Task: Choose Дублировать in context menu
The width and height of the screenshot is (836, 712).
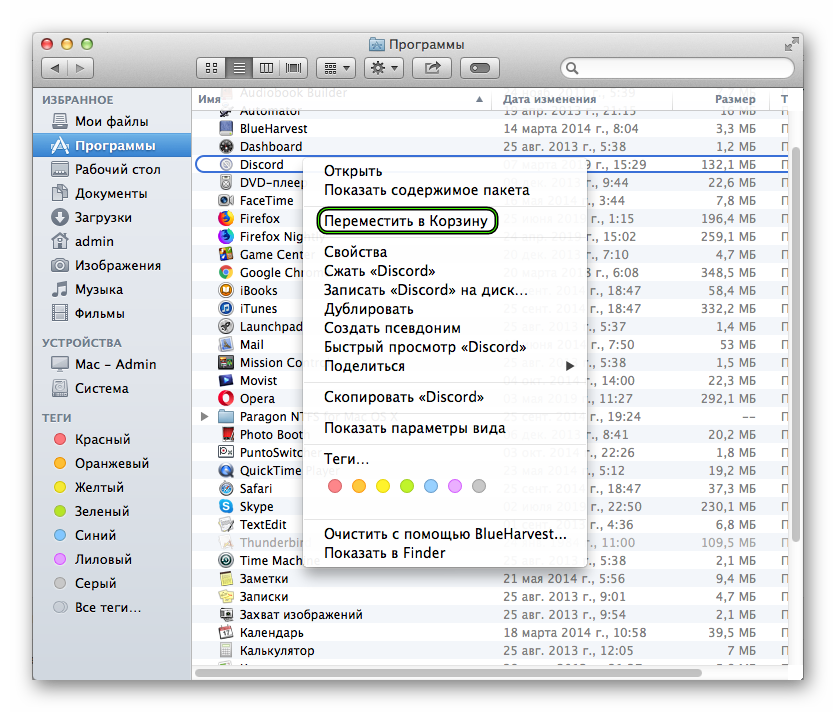Action: pos(445,309)
